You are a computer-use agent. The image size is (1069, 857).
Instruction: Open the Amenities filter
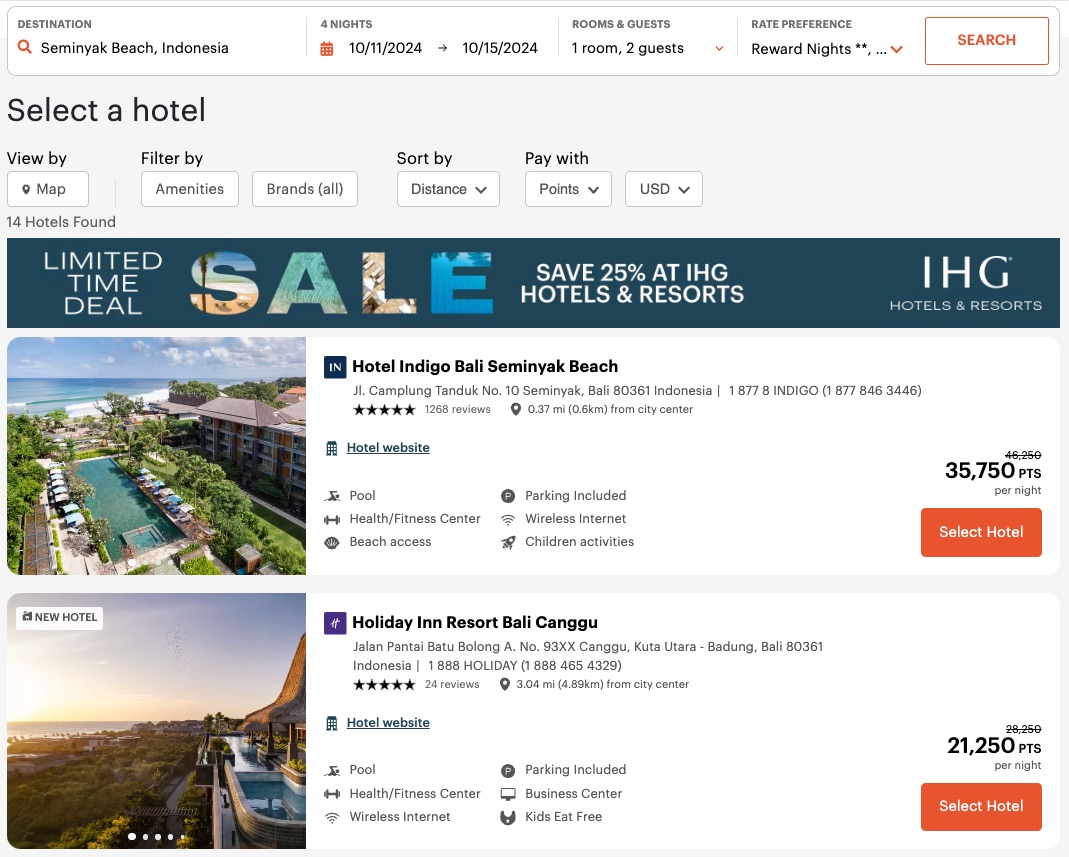click(x=189, y=188)
